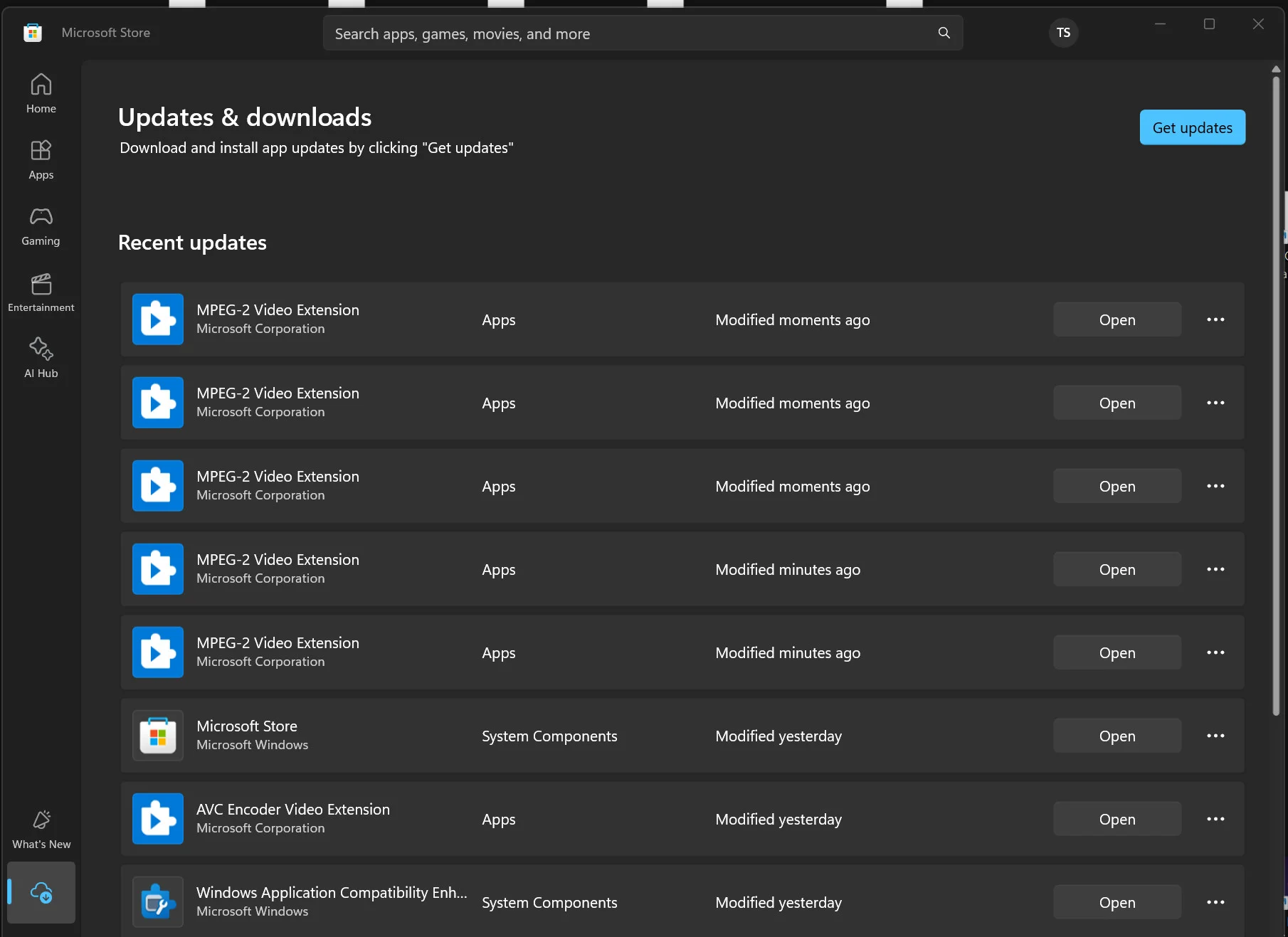Select the Downloads cloud icon in the sidebar
The image size is (1288, 937).
pyautogui.click(x=41, y=892)
